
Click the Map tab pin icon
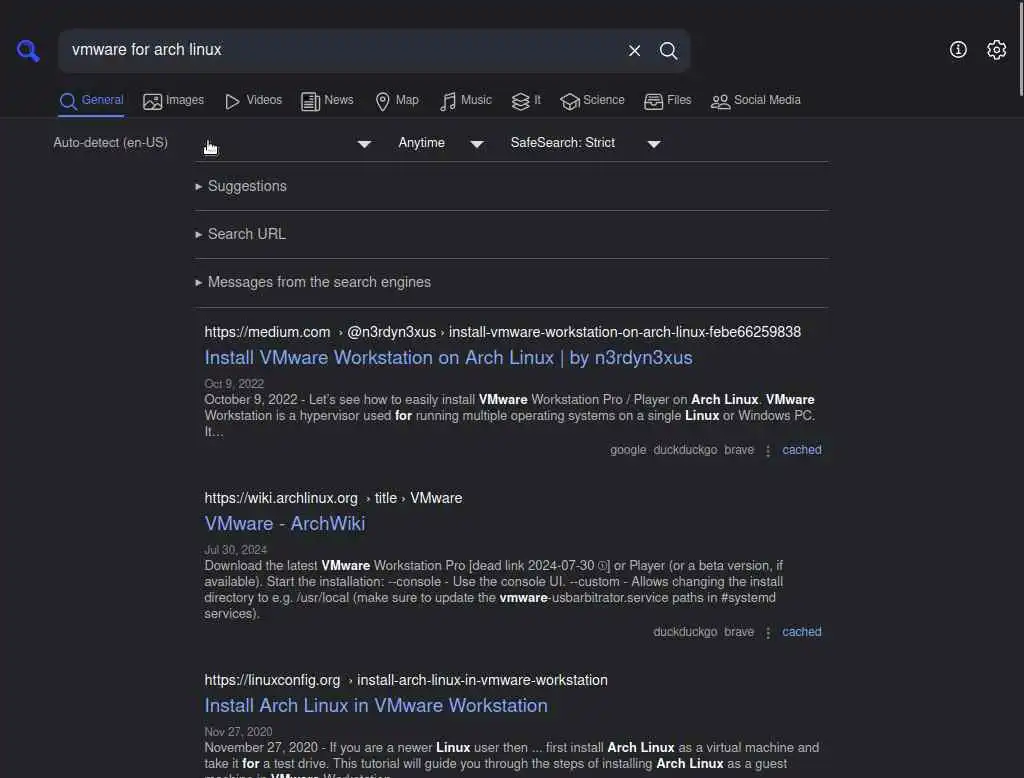(x=383, y=101)
